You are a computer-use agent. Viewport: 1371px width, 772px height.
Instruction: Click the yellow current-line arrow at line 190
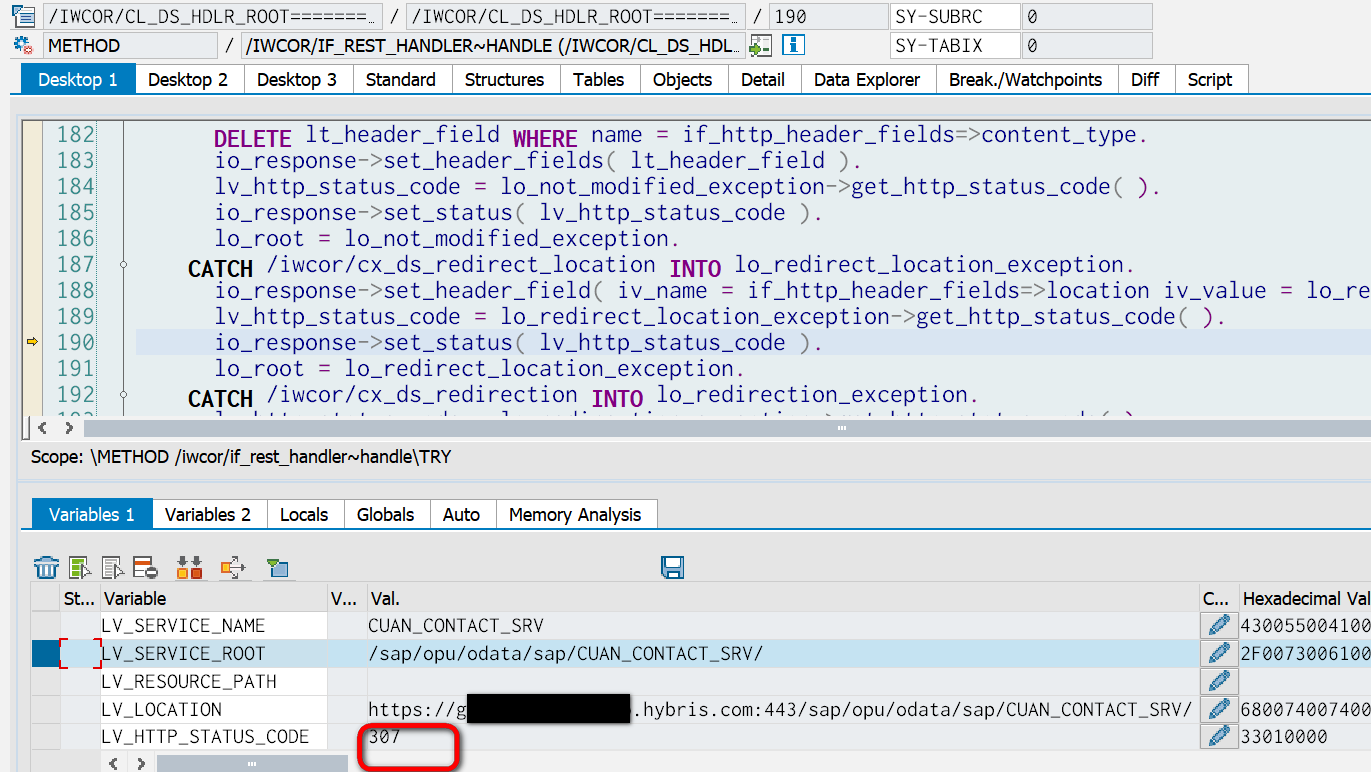[32, 342]
